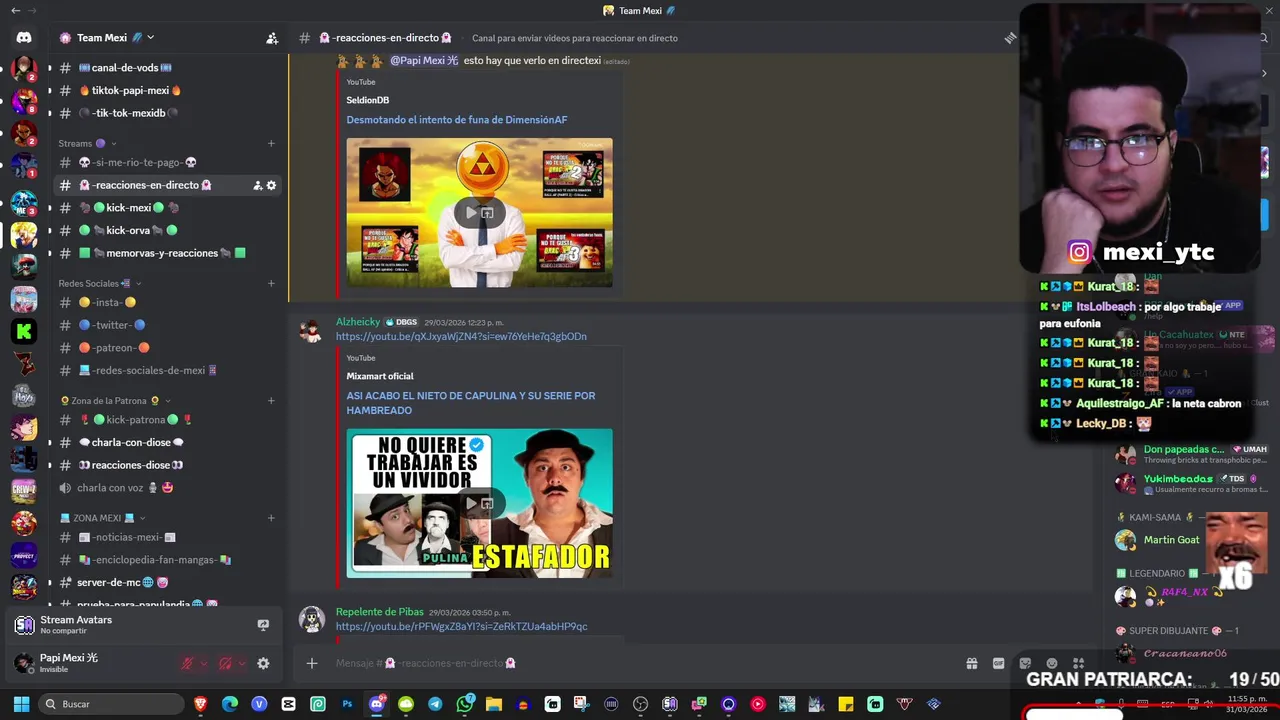Collapse the ZONA MEXI category
This screenshot has height=720, width=1280.
pyautogui.click(x=103, y=518)
